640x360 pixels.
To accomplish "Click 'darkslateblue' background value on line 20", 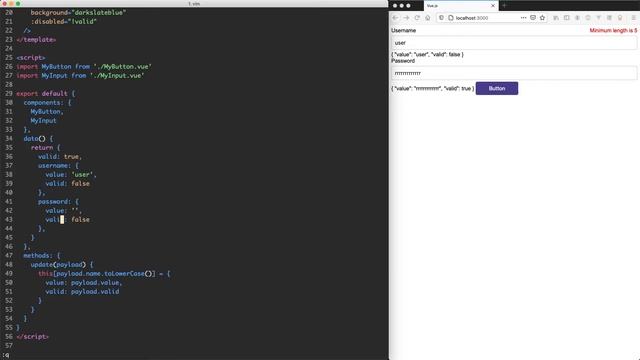I will click(98, 13).
